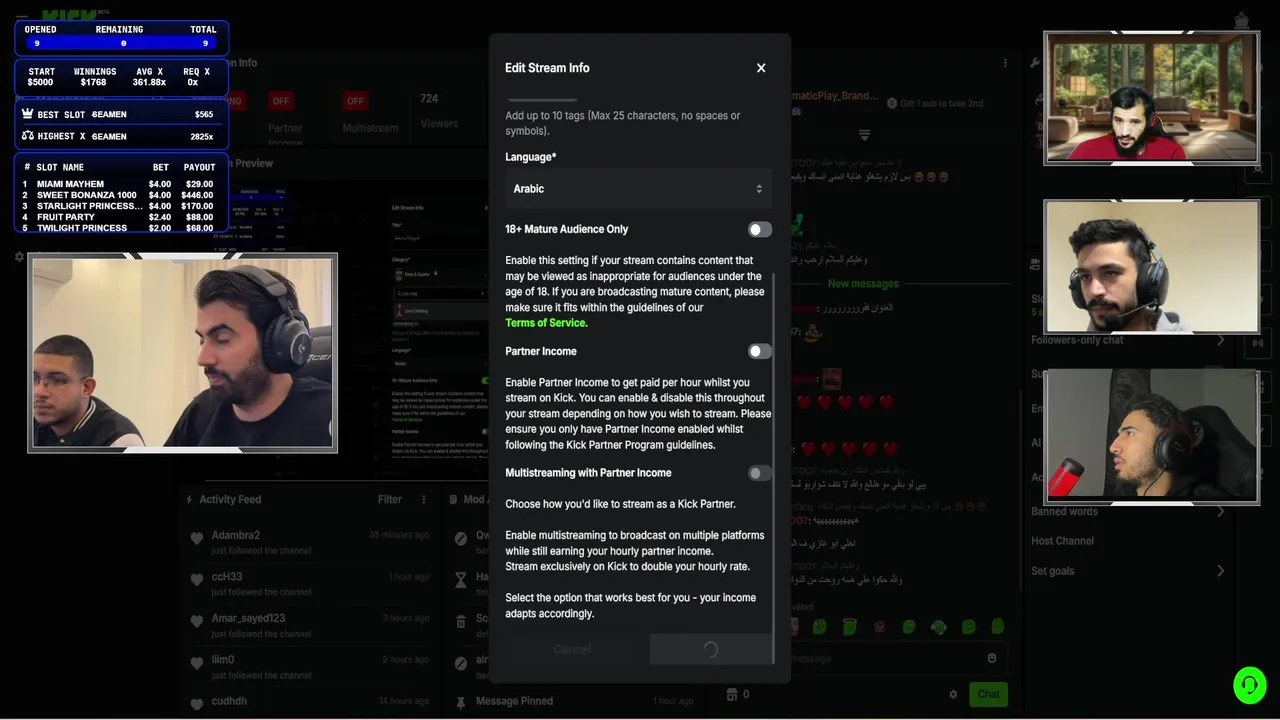Toggle 18+ Mature Audience Only switch
This screenshot has height=720, width=1280.
[x=760, y=229]
